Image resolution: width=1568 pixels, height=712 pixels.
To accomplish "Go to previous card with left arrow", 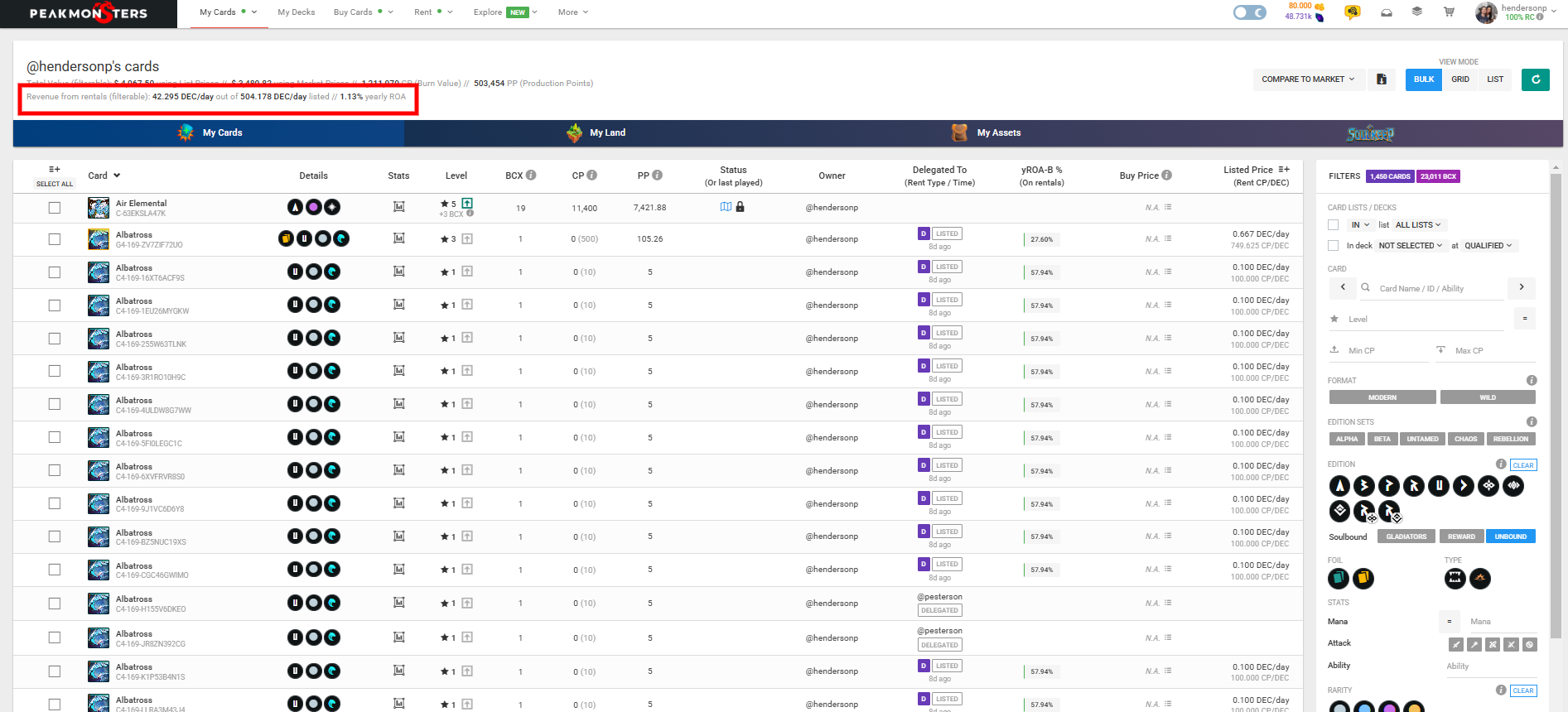I will coord(1343,287).
